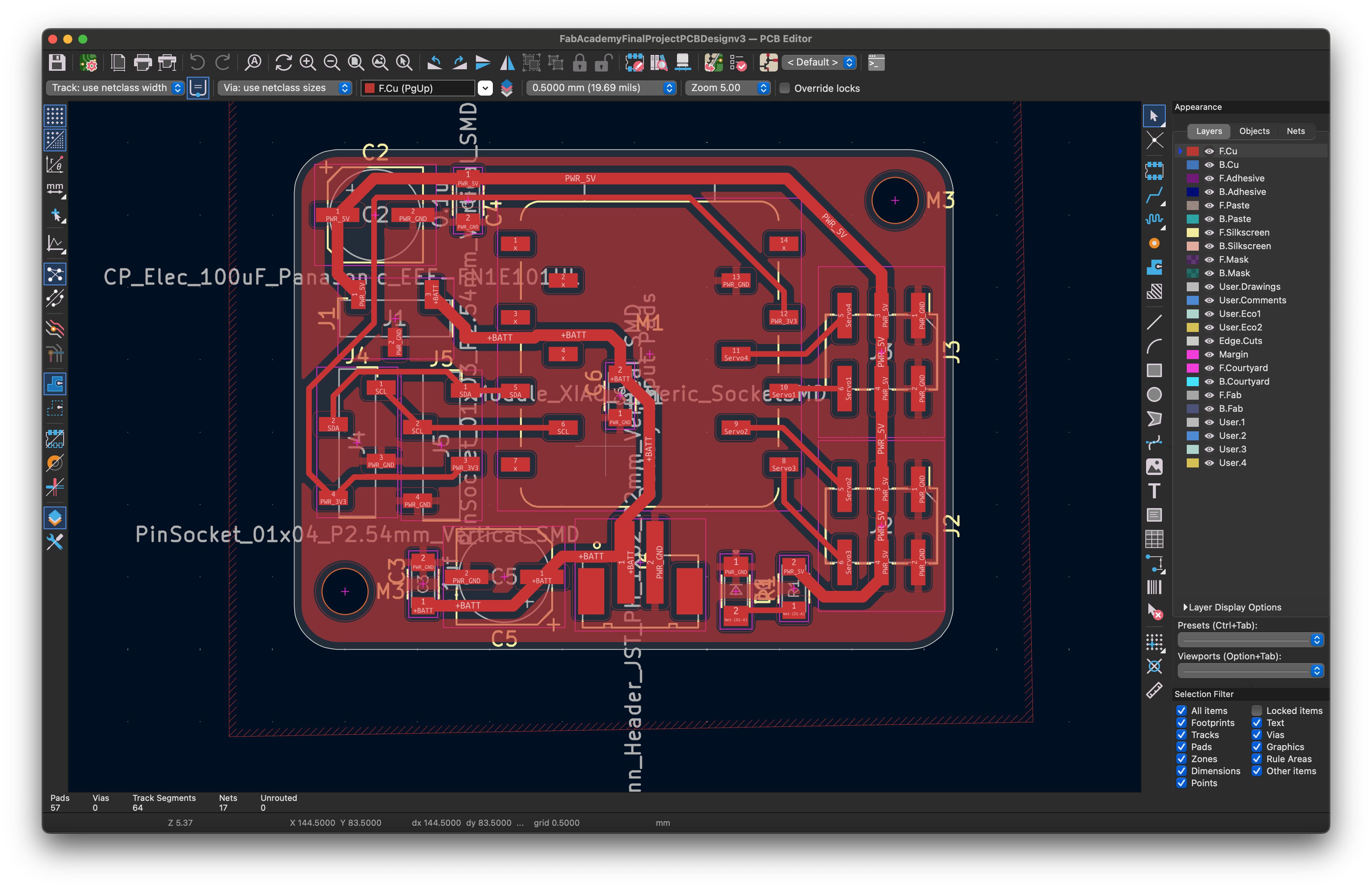Hide the F.Silkscreen layer eye icon
This screenshot has height=889, width=1372.
click(x=1209, y=233)
